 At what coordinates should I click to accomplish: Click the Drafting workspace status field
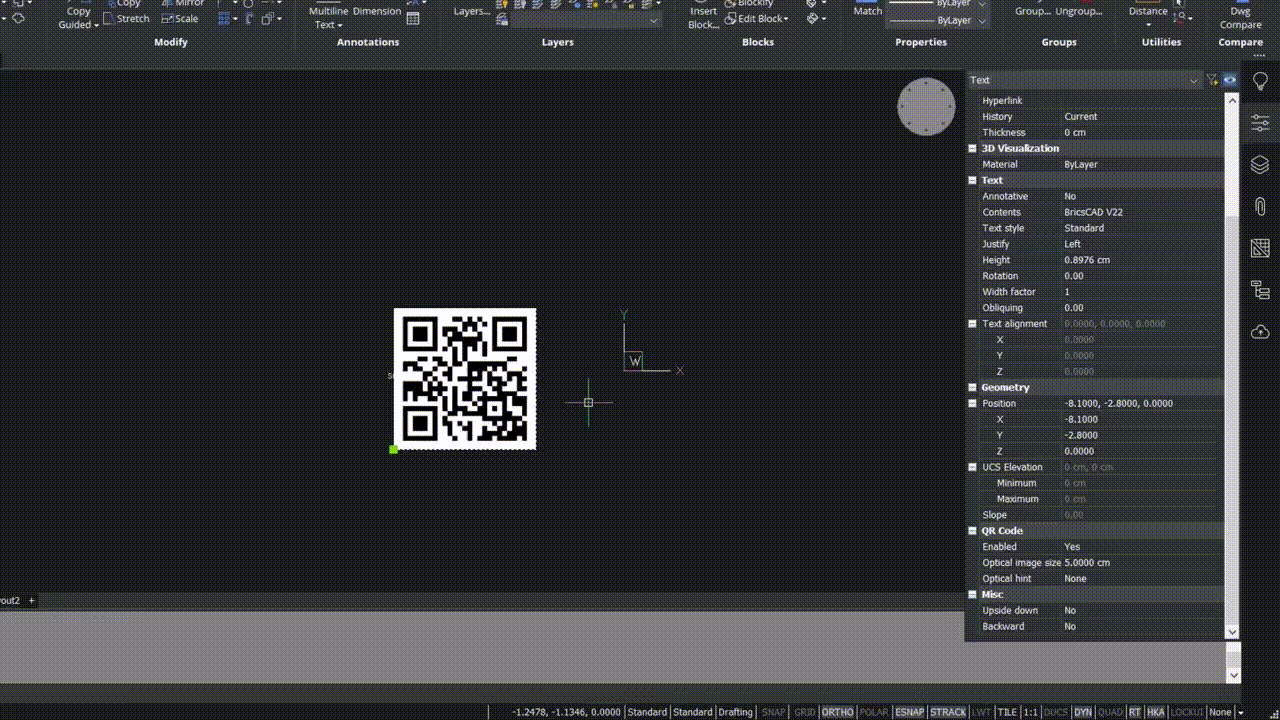tap(735, 712)
